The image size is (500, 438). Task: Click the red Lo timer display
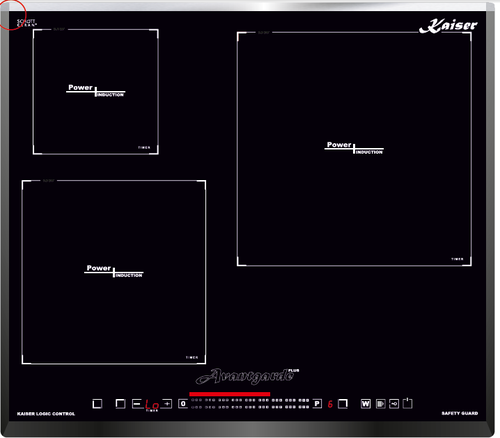pyautogui.click(x=152, y=405)
